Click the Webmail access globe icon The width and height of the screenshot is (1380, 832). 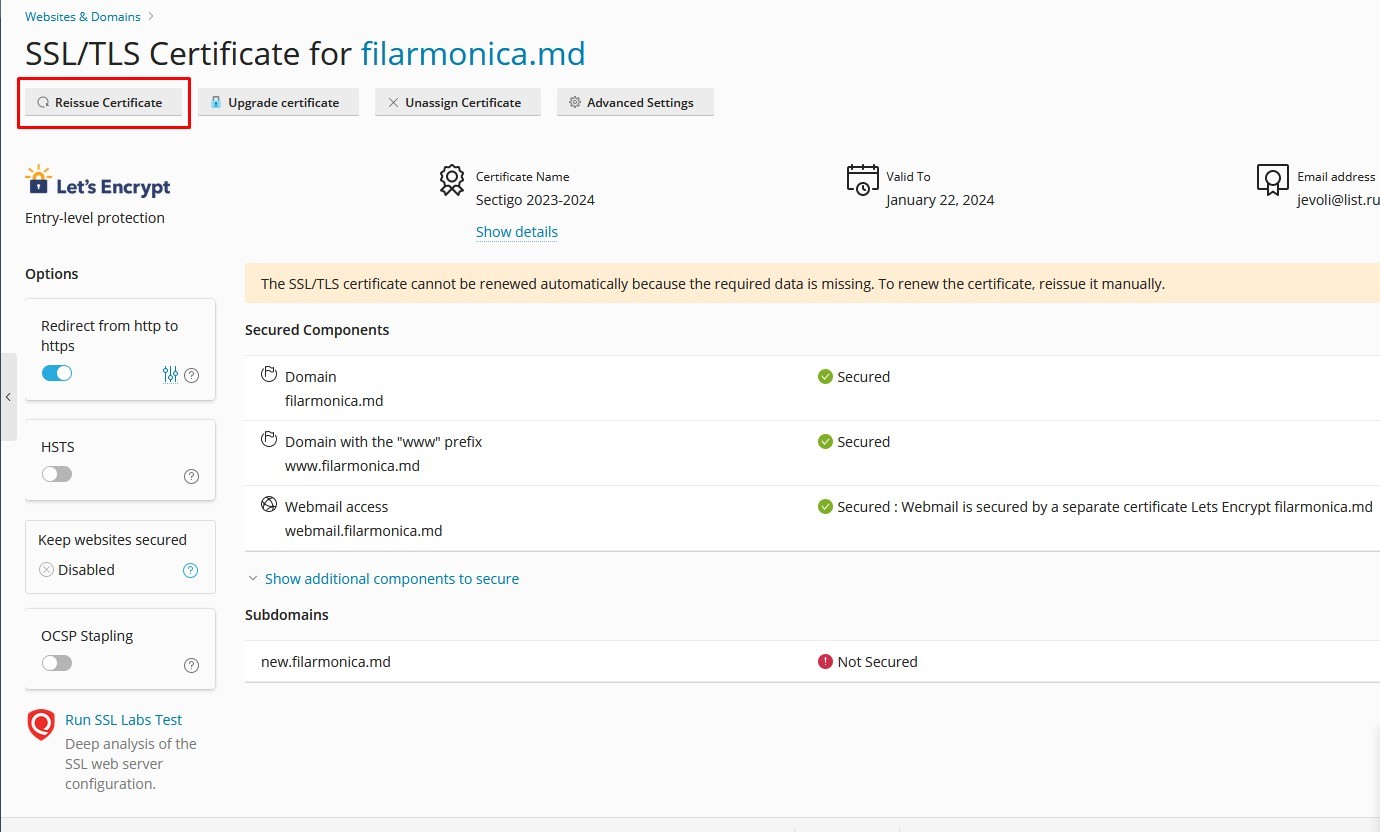click(x=268, y=504)
